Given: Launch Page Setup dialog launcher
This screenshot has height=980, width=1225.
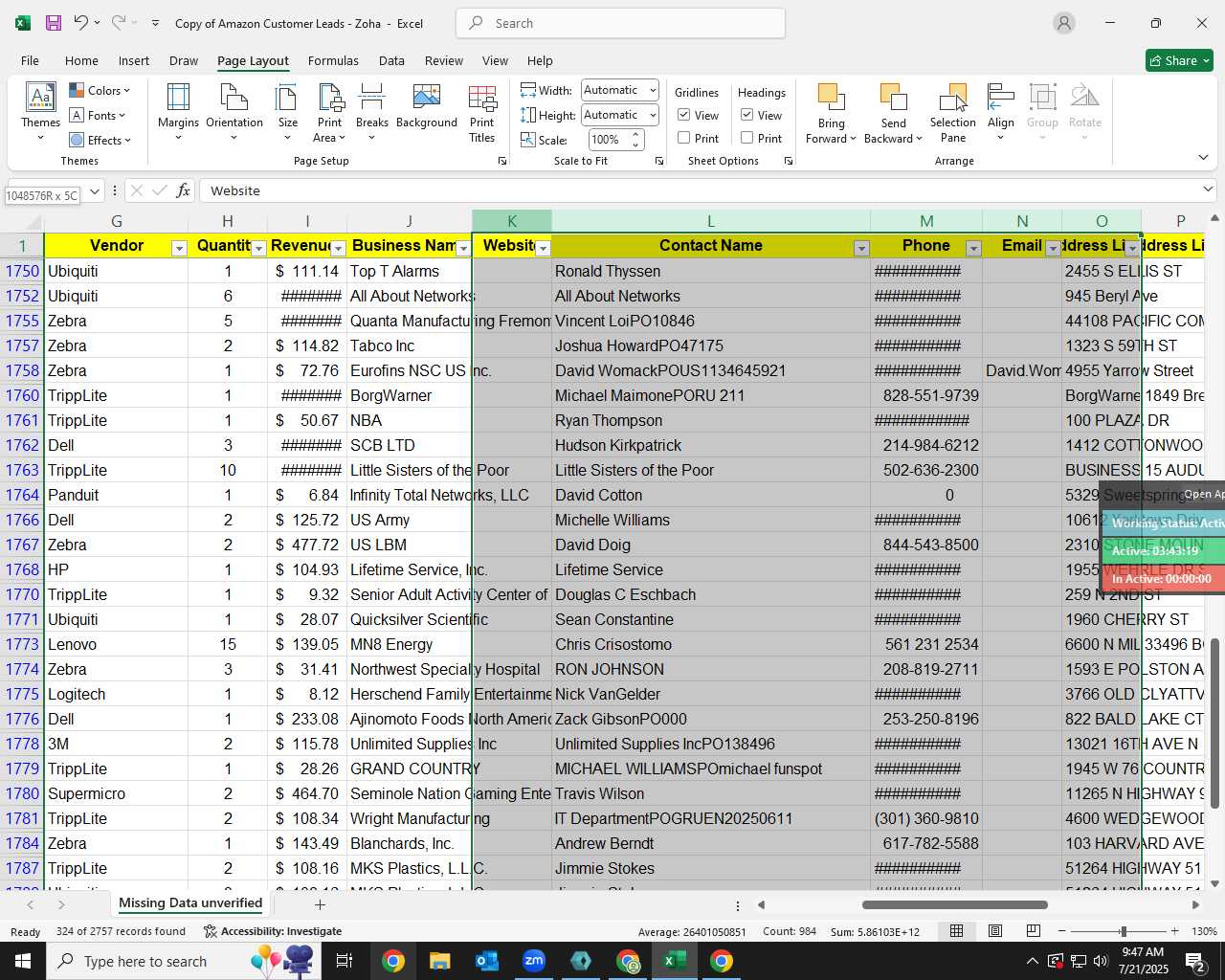Looking at the screenshot, I should click(x=502, y=162).
